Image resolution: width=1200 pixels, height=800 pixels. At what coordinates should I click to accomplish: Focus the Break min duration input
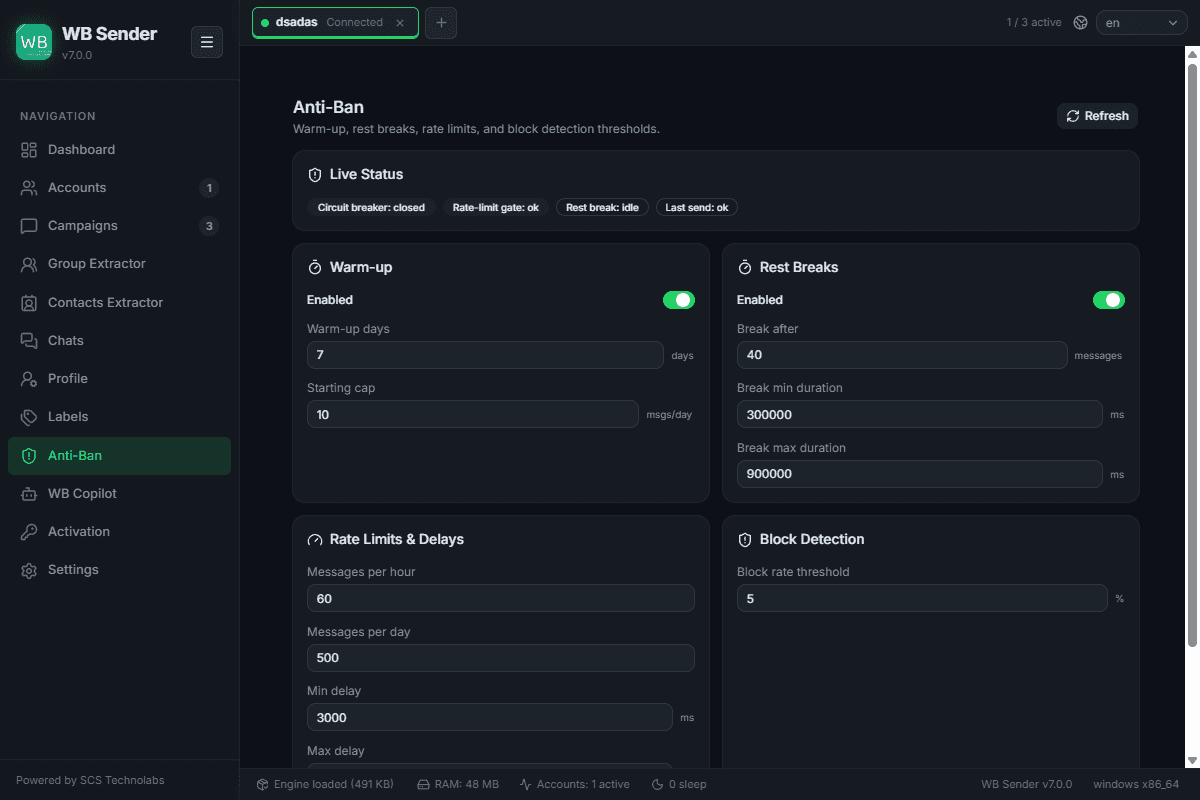pyautogui.click(x=920, y=414)
